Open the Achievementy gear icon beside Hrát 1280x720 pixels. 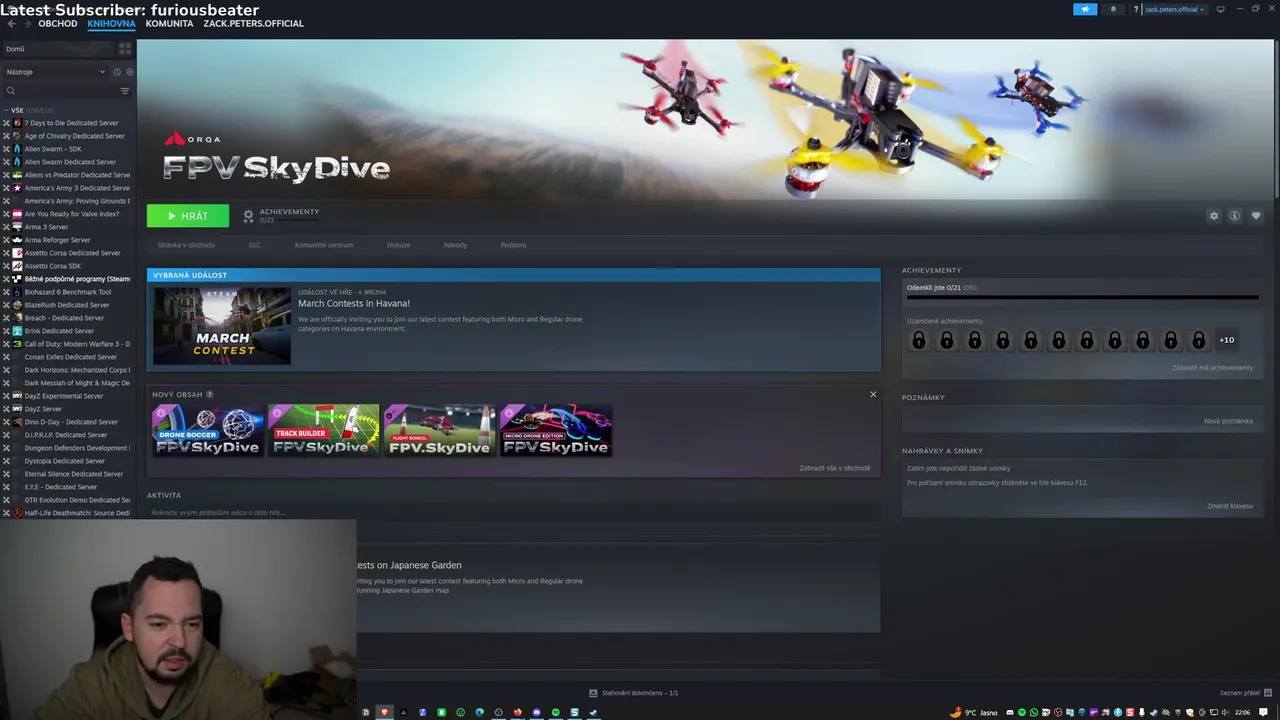(x=249, y=216)
